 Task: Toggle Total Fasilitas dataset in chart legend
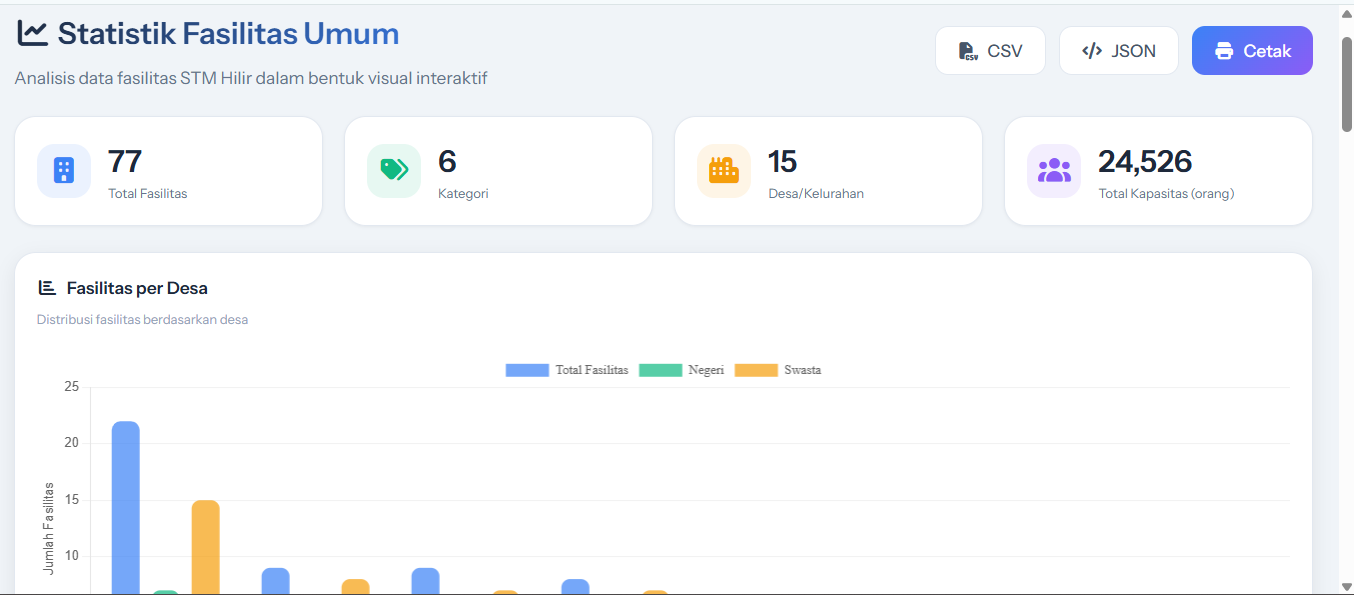(567, 370)
